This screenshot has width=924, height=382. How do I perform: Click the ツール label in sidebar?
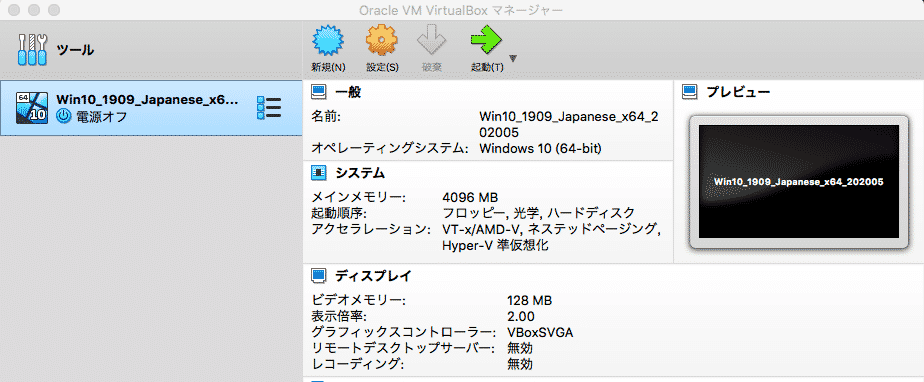[x=75, y=50]
